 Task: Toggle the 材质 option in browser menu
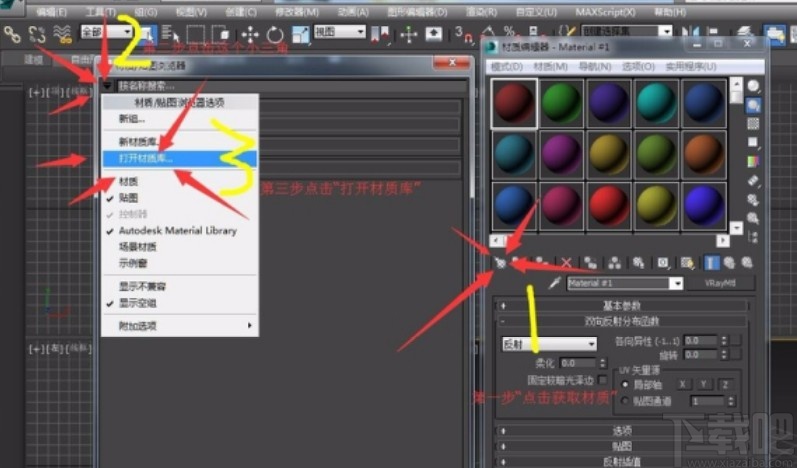(128, 181)
